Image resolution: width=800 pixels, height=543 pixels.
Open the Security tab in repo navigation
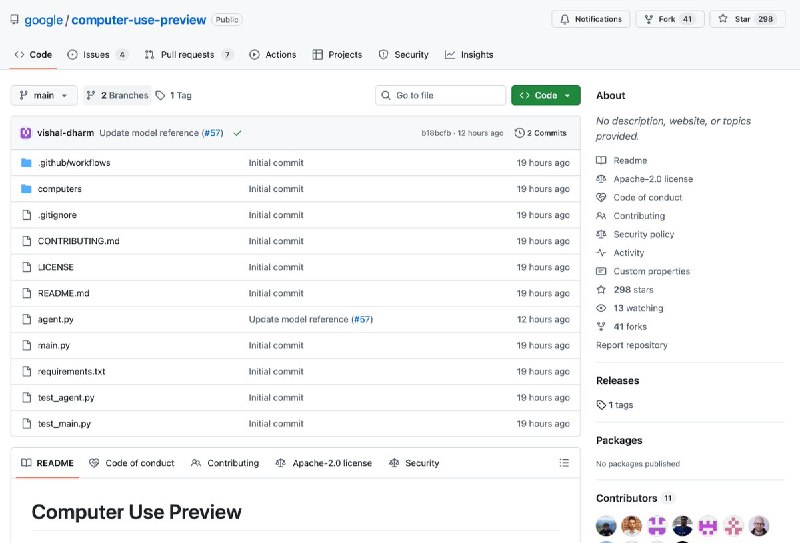tap(404, 55)
